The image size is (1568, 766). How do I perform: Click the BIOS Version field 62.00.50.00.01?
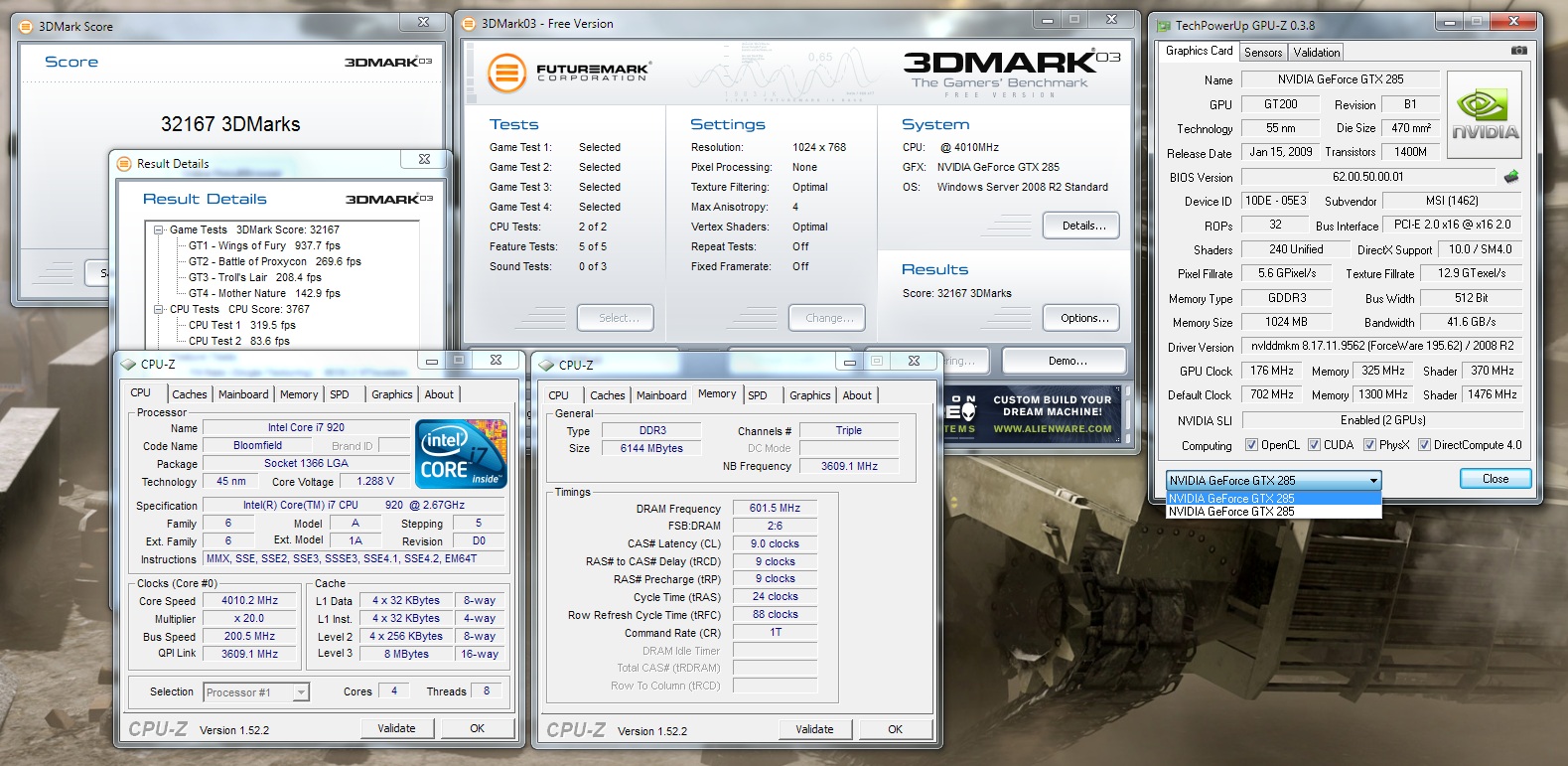[x=1367, y=177]
